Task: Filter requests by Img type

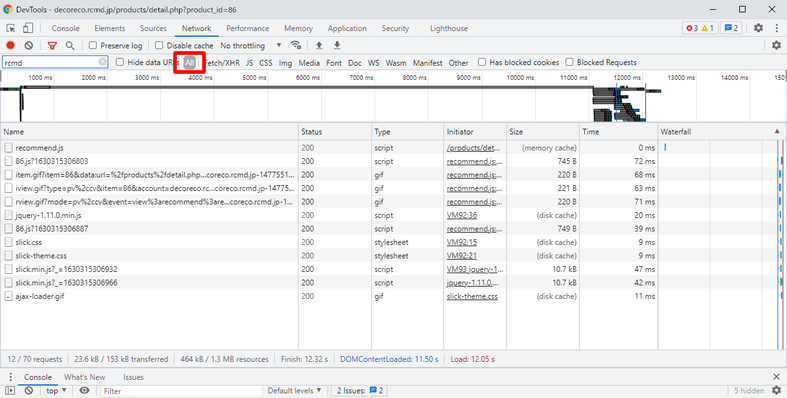Action: point(285,63)
